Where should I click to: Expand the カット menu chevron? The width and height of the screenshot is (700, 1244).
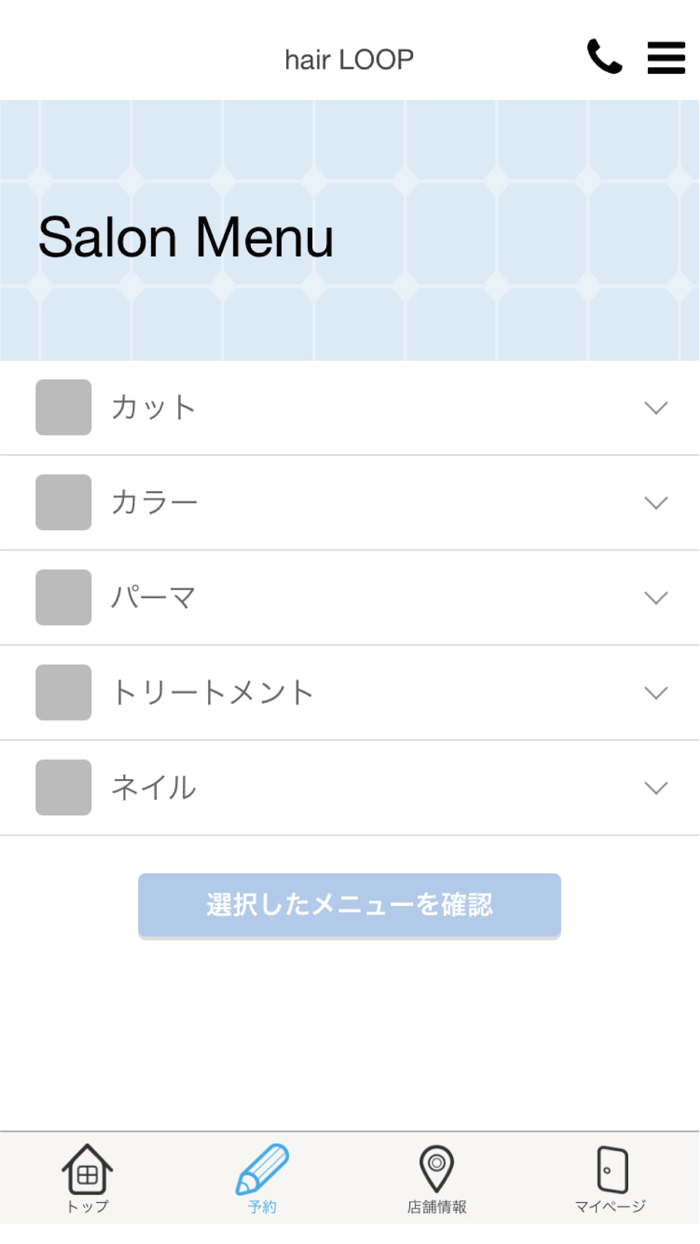coord(656,407)
